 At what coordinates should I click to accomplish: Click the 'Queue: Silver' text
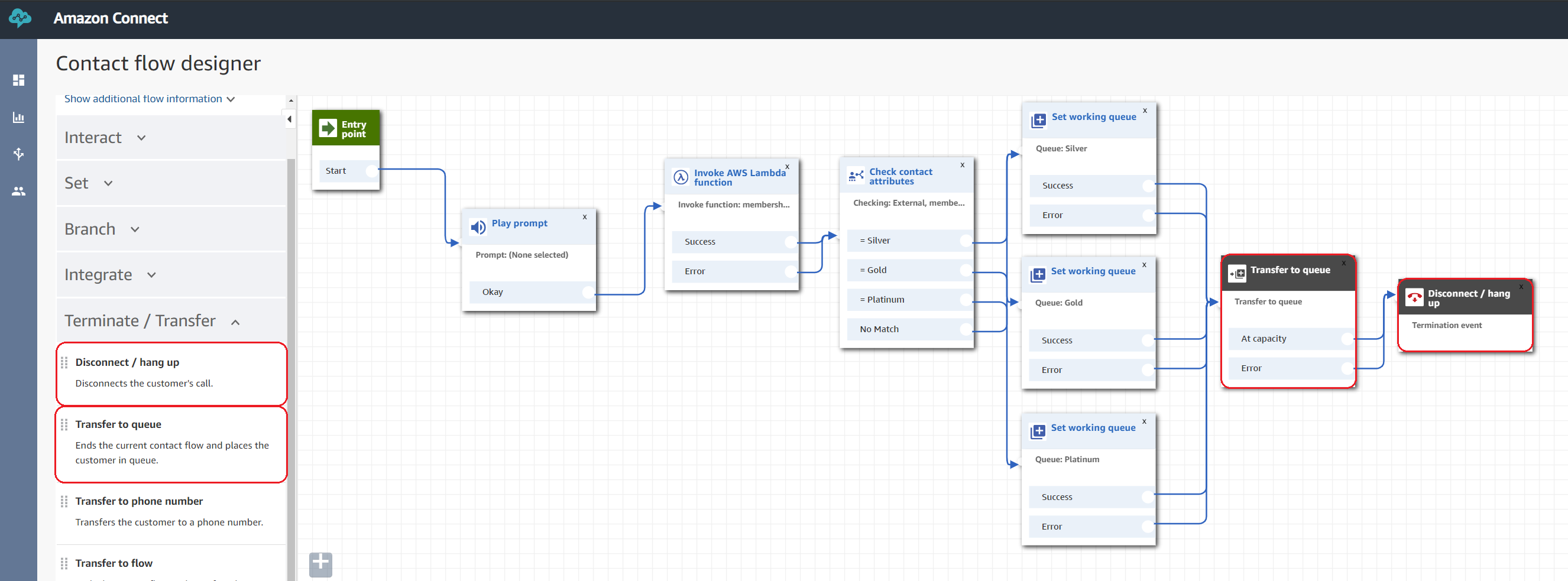coord(1061,148)
